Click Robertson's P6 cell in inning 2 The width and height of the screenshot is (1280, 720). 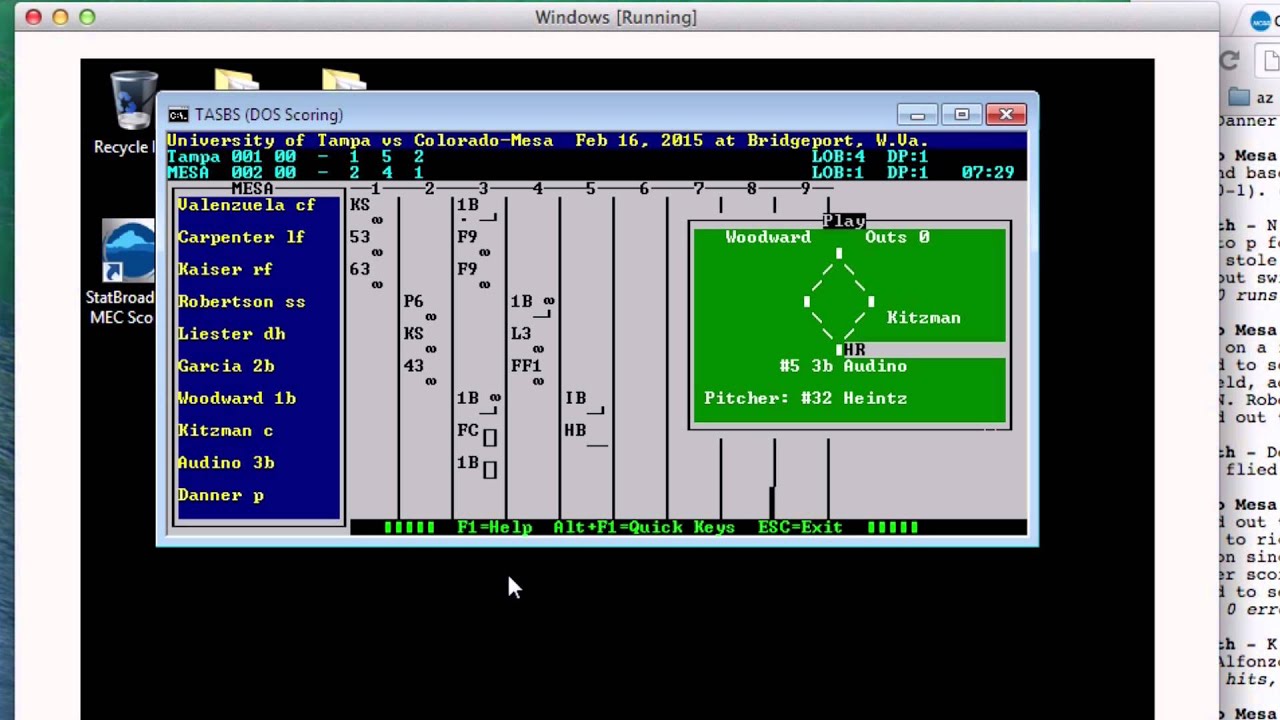(414, 301)
